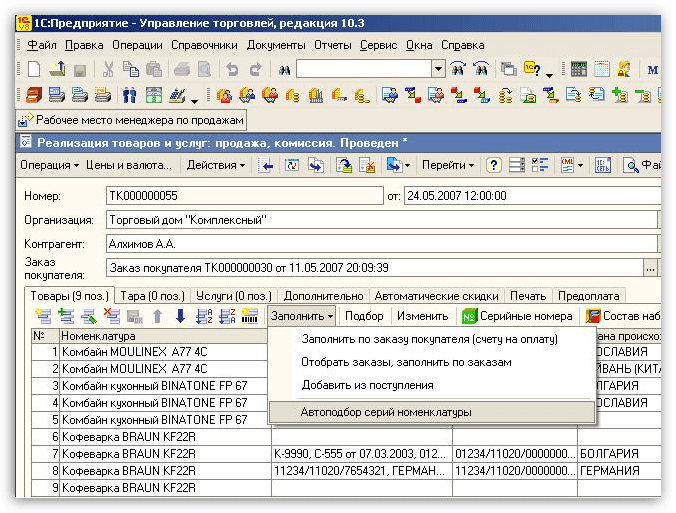Click the binoculars Find icon left of search box

284,70
